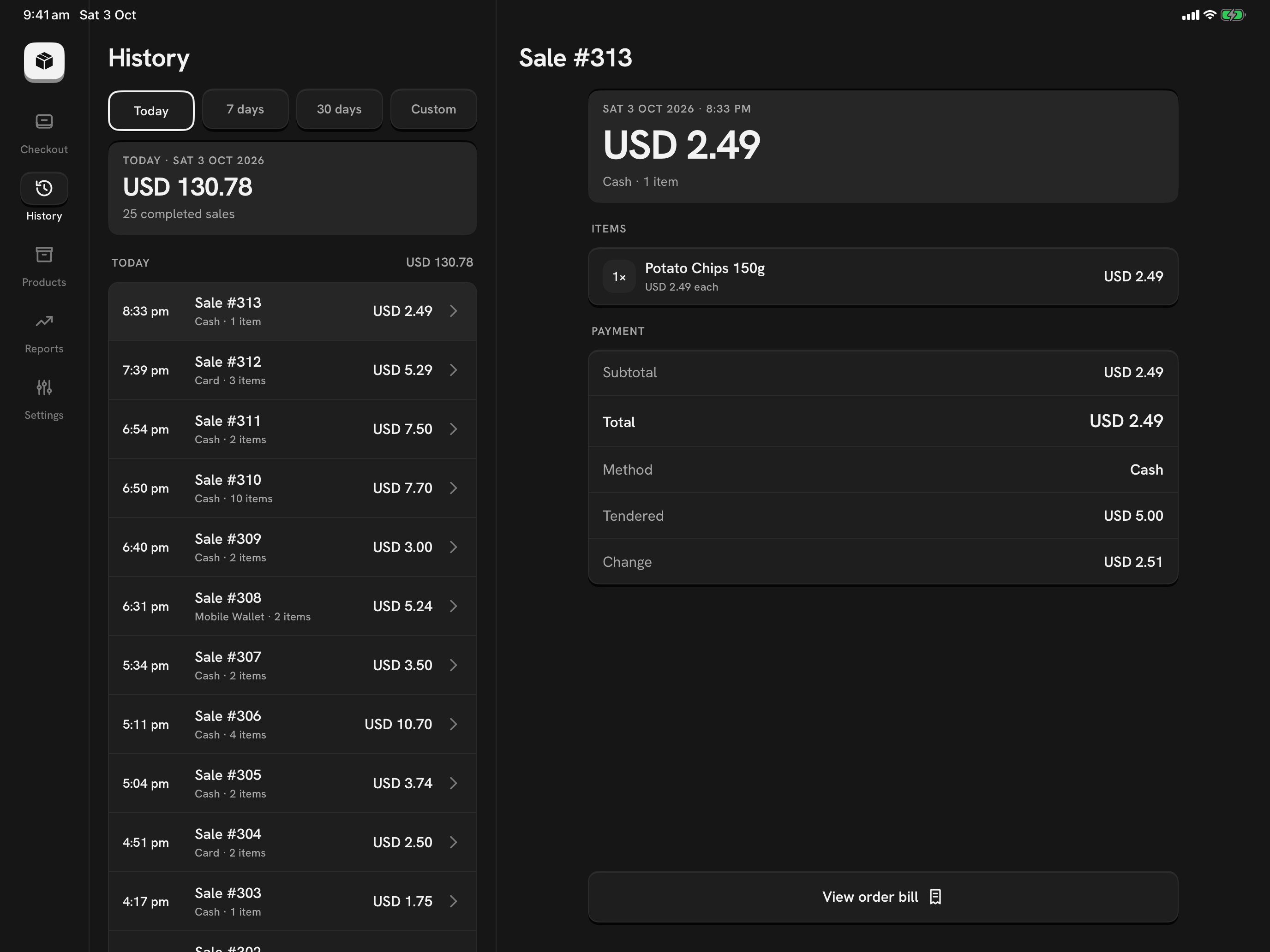This screenshot has width=1270, height=952.
Task: Tap the app logo cube icon
Action: point(44,61)
